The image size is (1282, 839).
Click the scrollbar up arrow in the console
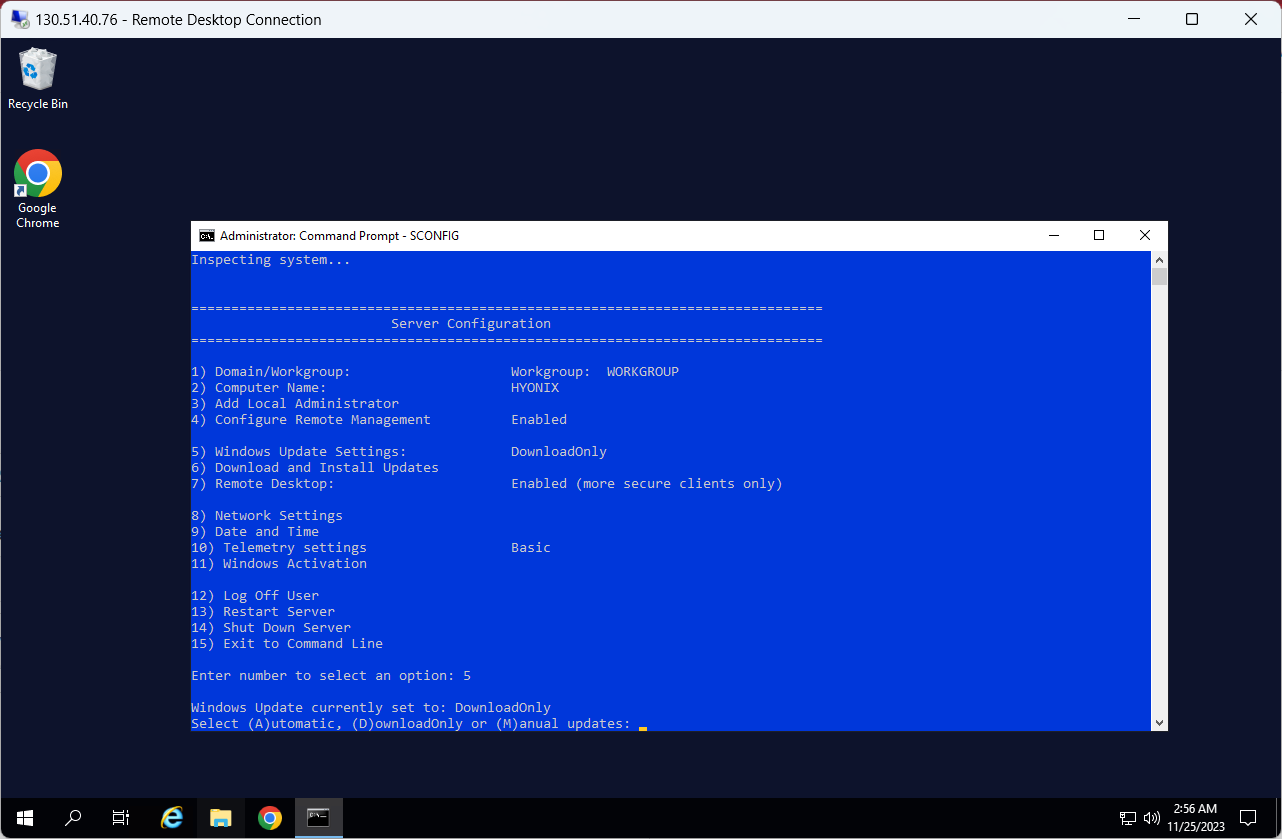(x=1159, y=258)
